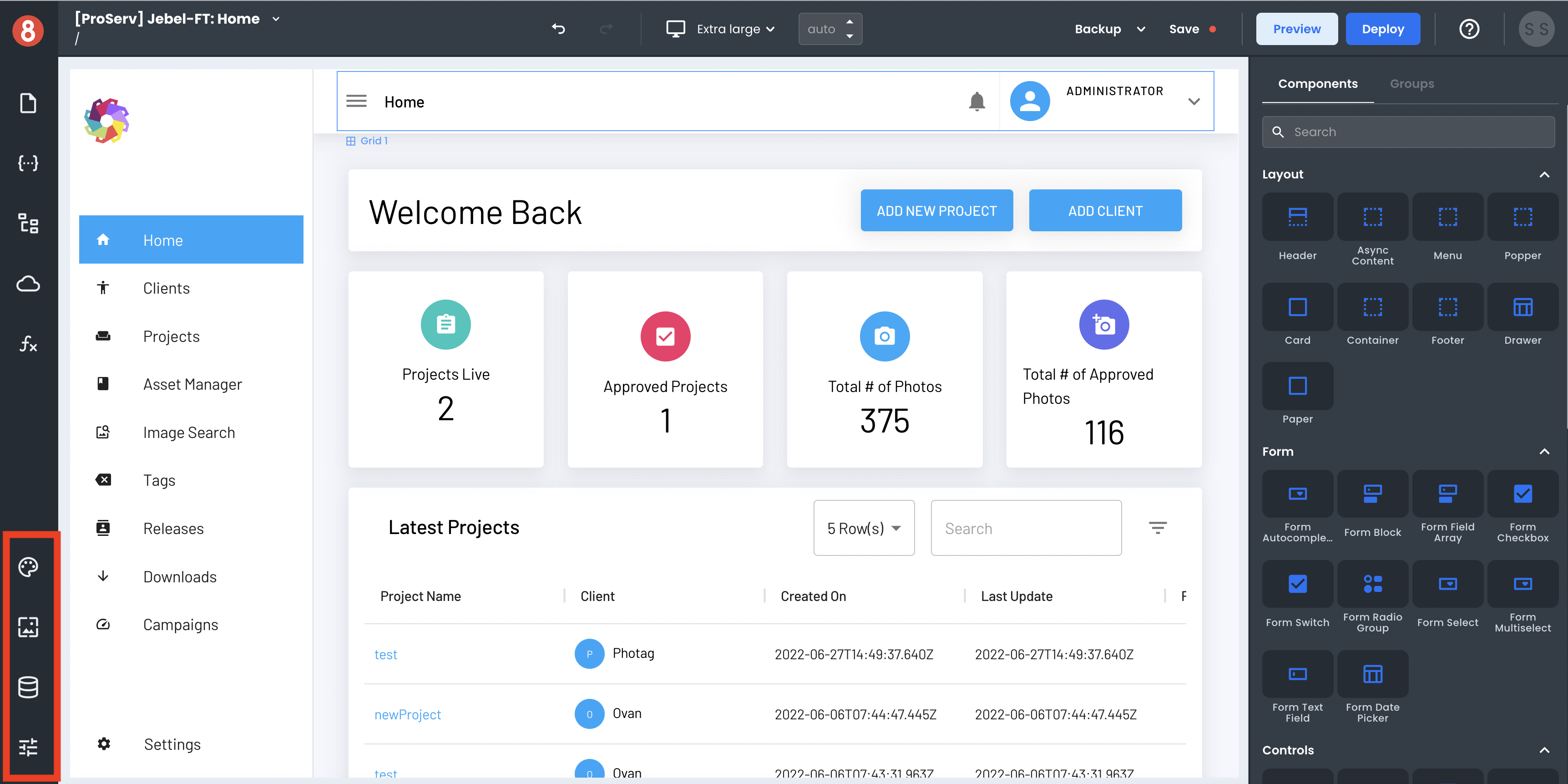This screenshot has height=784, width=1568.
Task: Open the Image Search nav icon
Action: 104,432
